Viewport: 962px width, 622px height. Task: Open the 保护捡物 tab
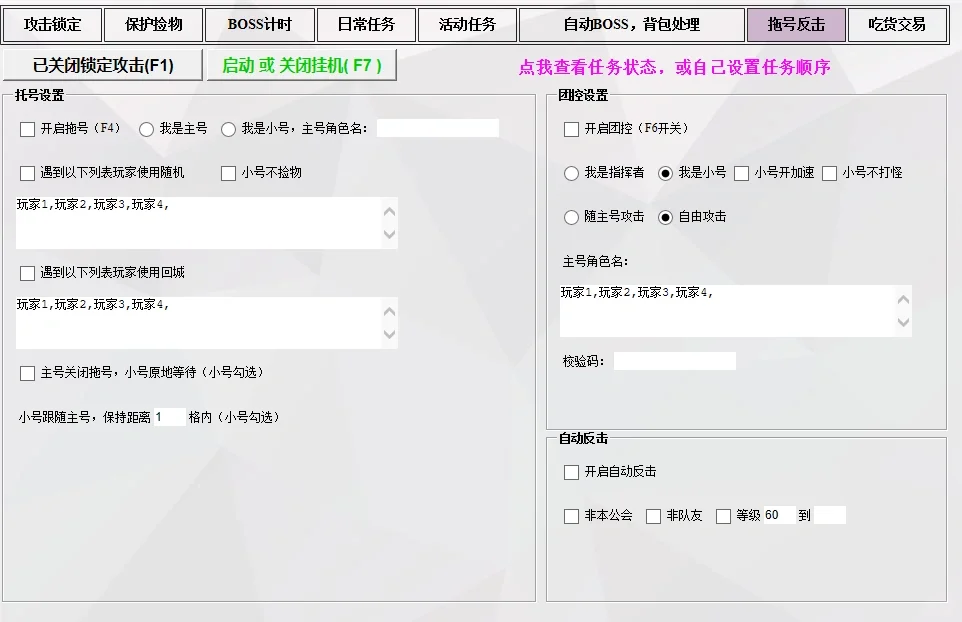click(x=153, y=25)
